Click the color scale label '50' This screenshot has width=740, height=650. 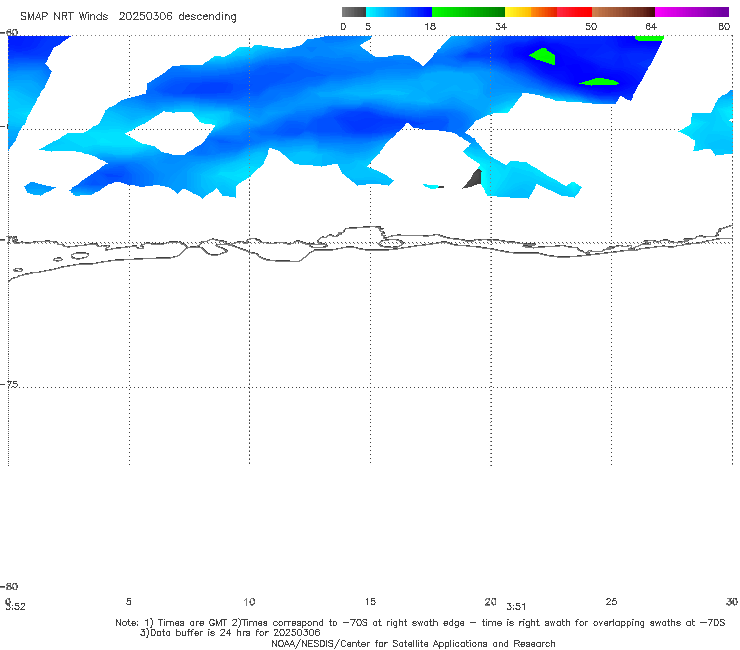click(x=591, y=26)
